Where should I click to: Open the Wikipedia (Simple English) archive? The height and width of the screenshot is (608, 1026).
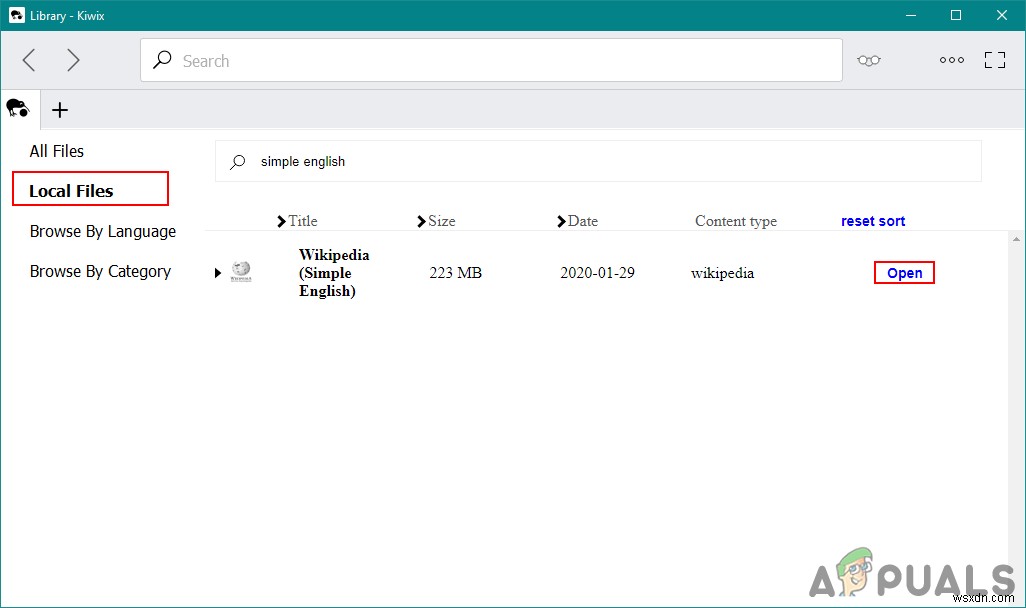903,272
